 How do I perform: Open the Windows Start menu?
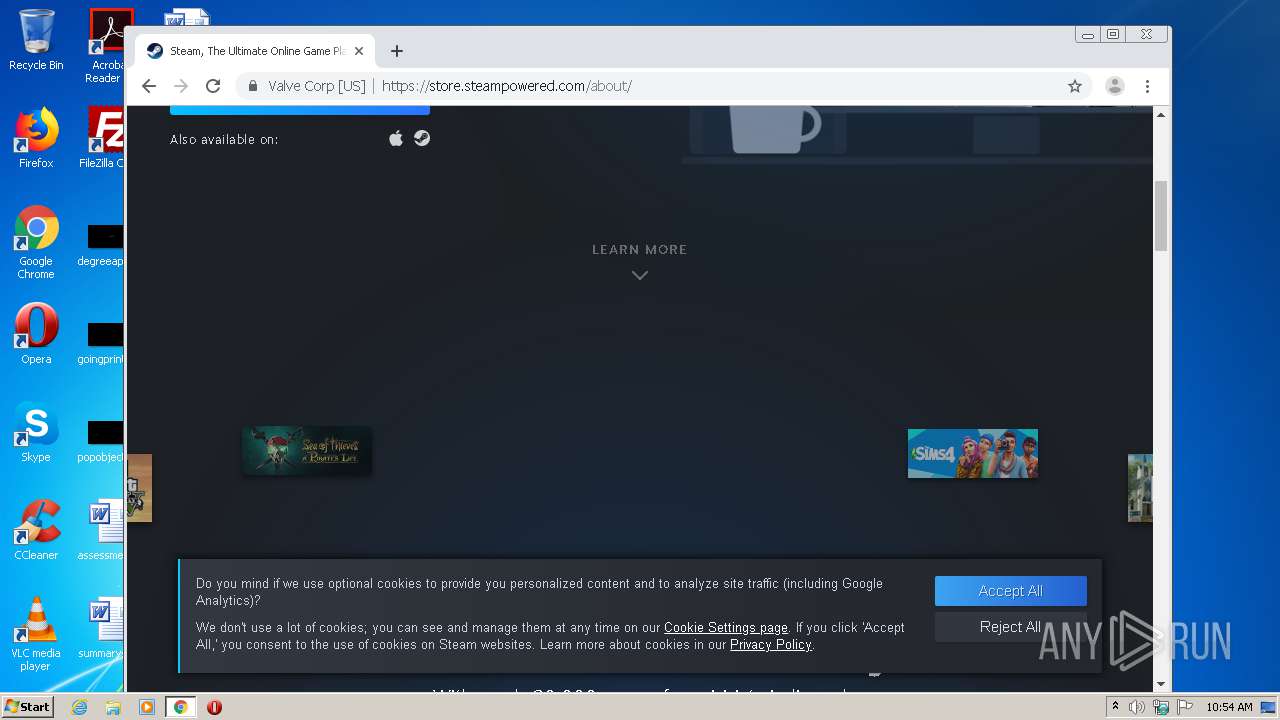click(x=28, y=707)
